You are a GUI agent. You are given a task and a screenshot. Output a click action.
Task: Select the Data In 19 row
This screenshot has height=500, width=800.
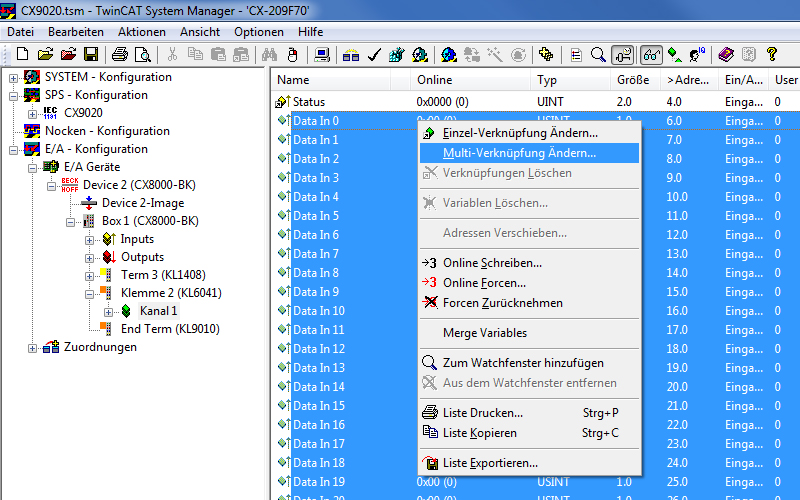pyautogui.click(x=536, y=482)
